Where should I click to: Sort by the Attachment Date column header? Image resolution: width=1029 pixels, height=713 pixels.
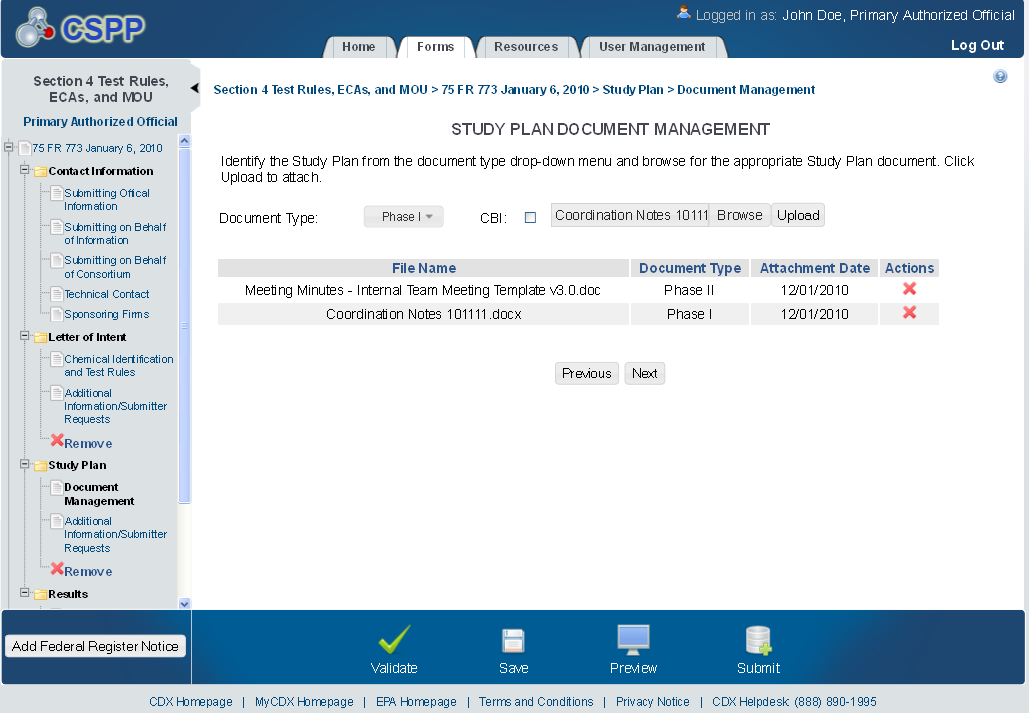[x=814, y=268]
